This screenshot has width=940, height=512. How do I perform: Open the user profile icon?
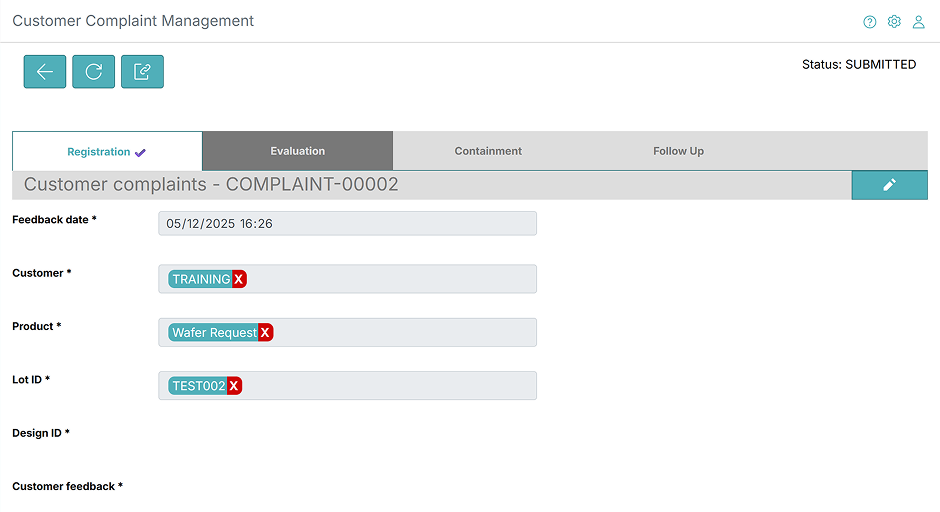918,22
